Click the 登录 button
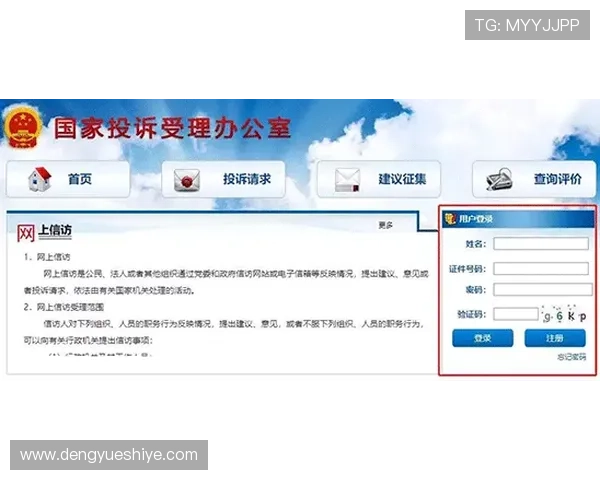 483,338
